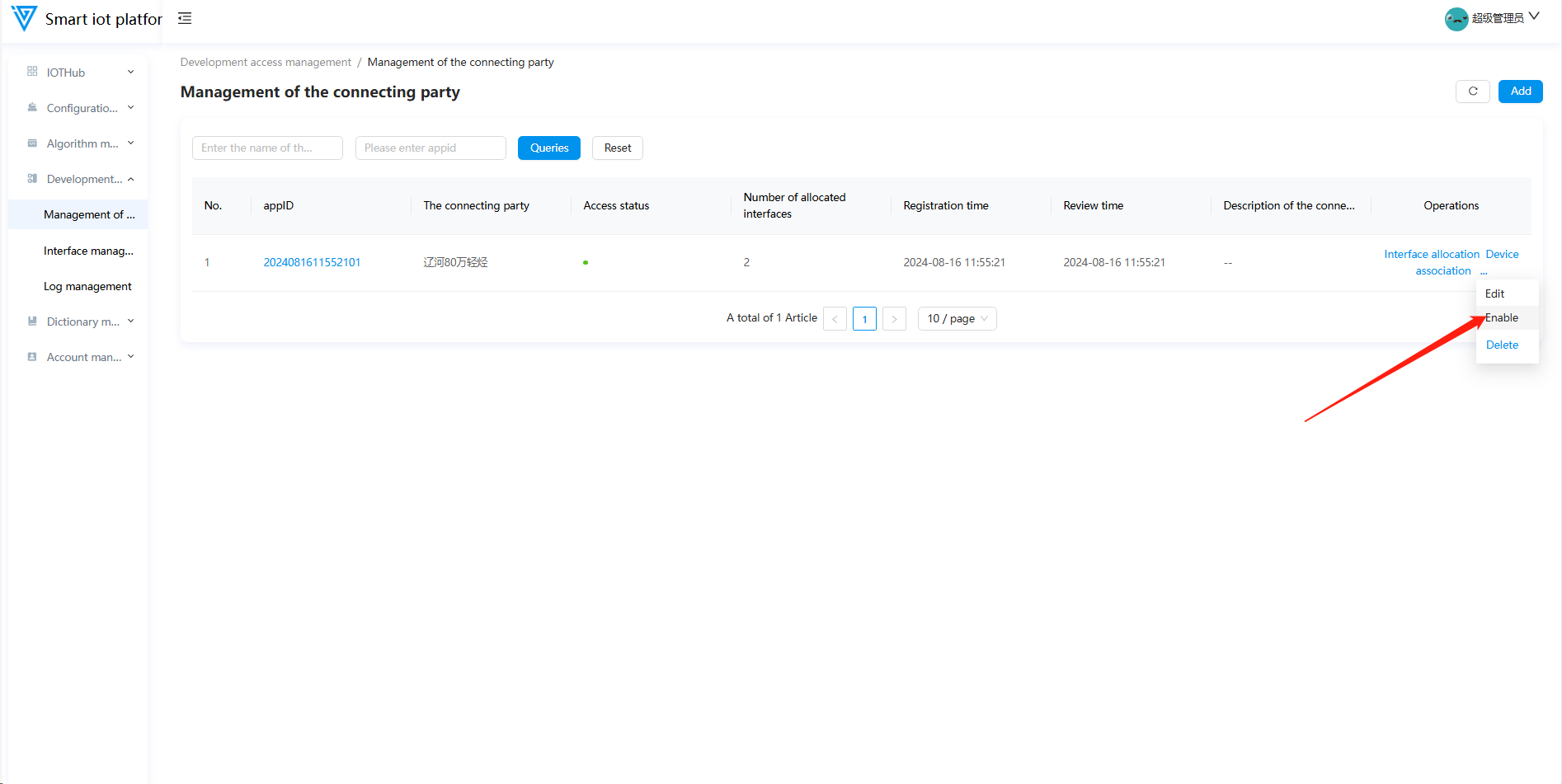Click the Smart IoT platform logo icon
The width and height of the screenshot is (1562, 784).
[24, 18]
